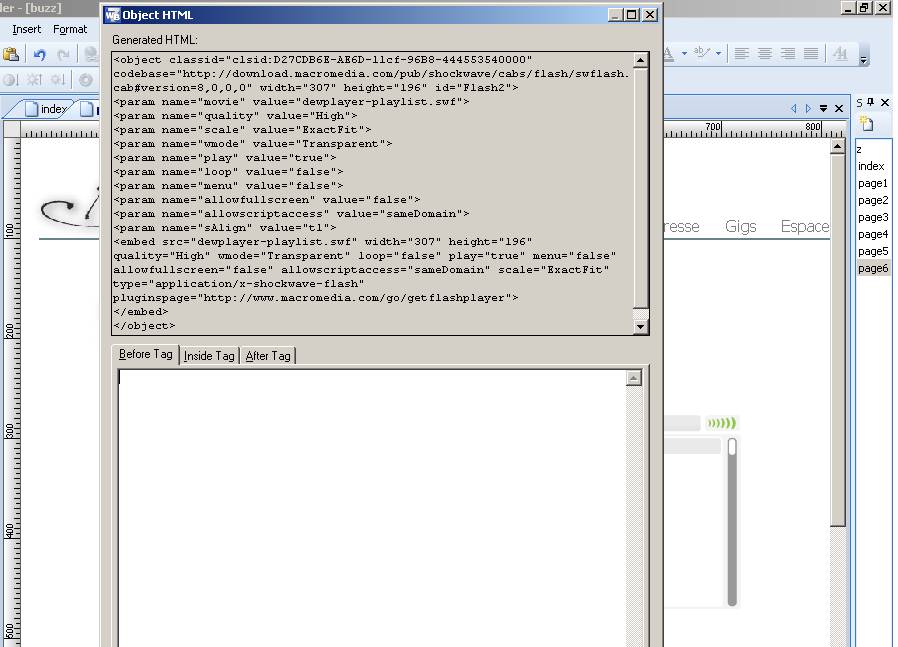Click the align left icon
898x647 pixels.
pos(742,54)
